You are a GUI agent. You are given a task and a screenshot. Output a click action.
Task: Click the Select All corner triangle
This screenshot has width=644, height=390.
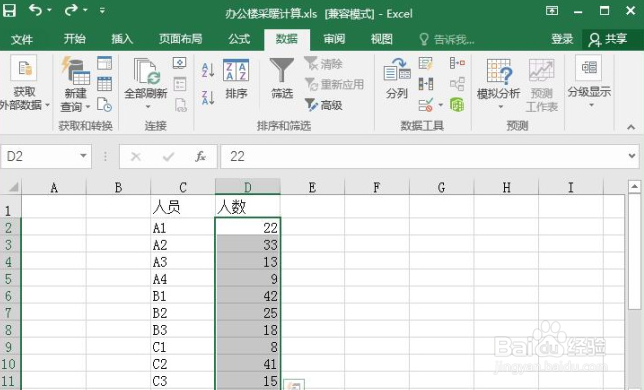pyautogui.click(x=13, y=187)
